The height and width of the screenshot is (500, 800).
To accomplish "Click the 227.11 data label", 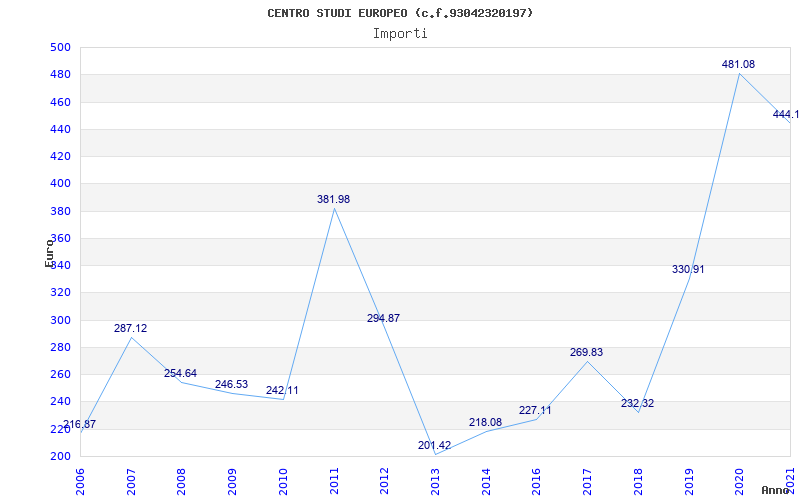I will click(x=535, y=410).
